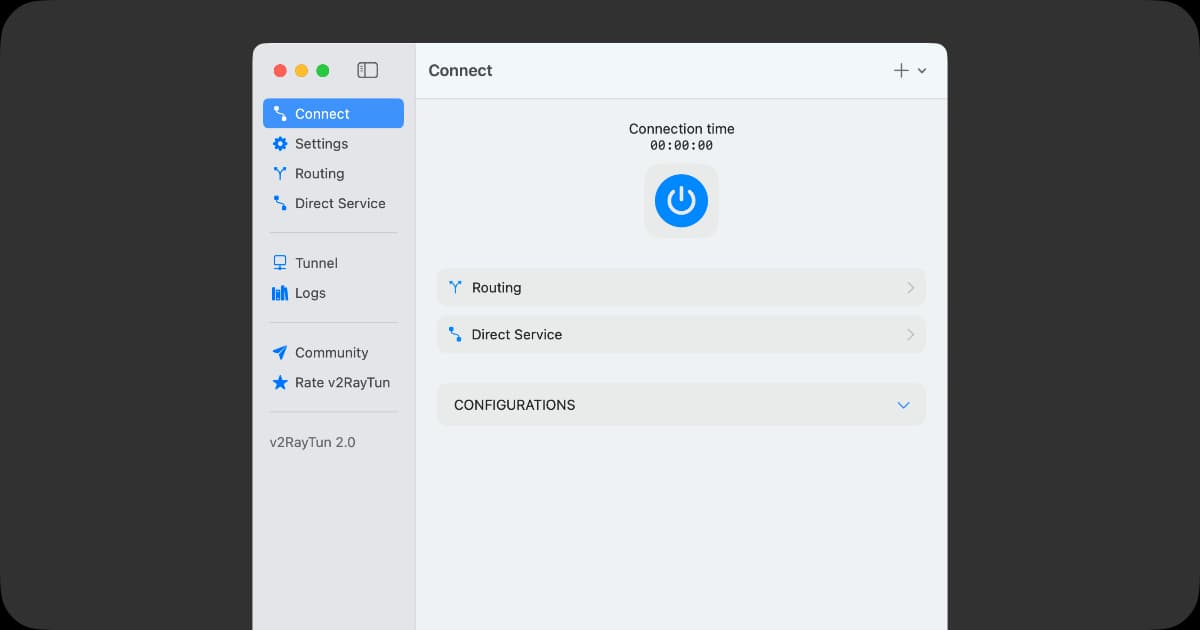Open the Community link label
Image resolution: width=1200 pixels, height=630 pixels.
[331, 353]
